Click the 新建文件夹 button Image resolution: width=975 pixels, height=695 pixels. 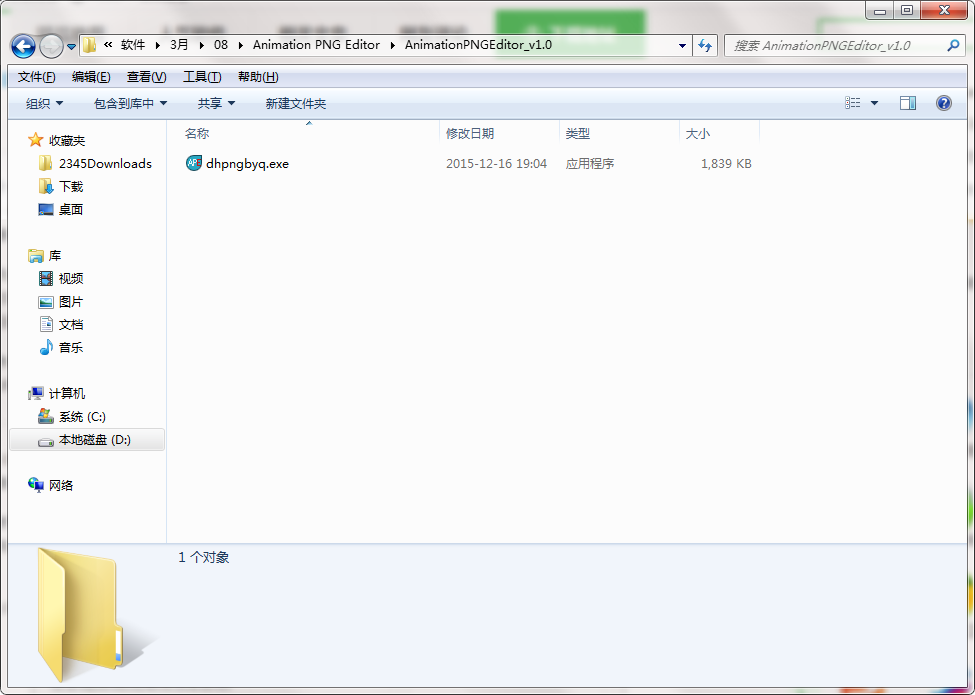coord(295,104)
